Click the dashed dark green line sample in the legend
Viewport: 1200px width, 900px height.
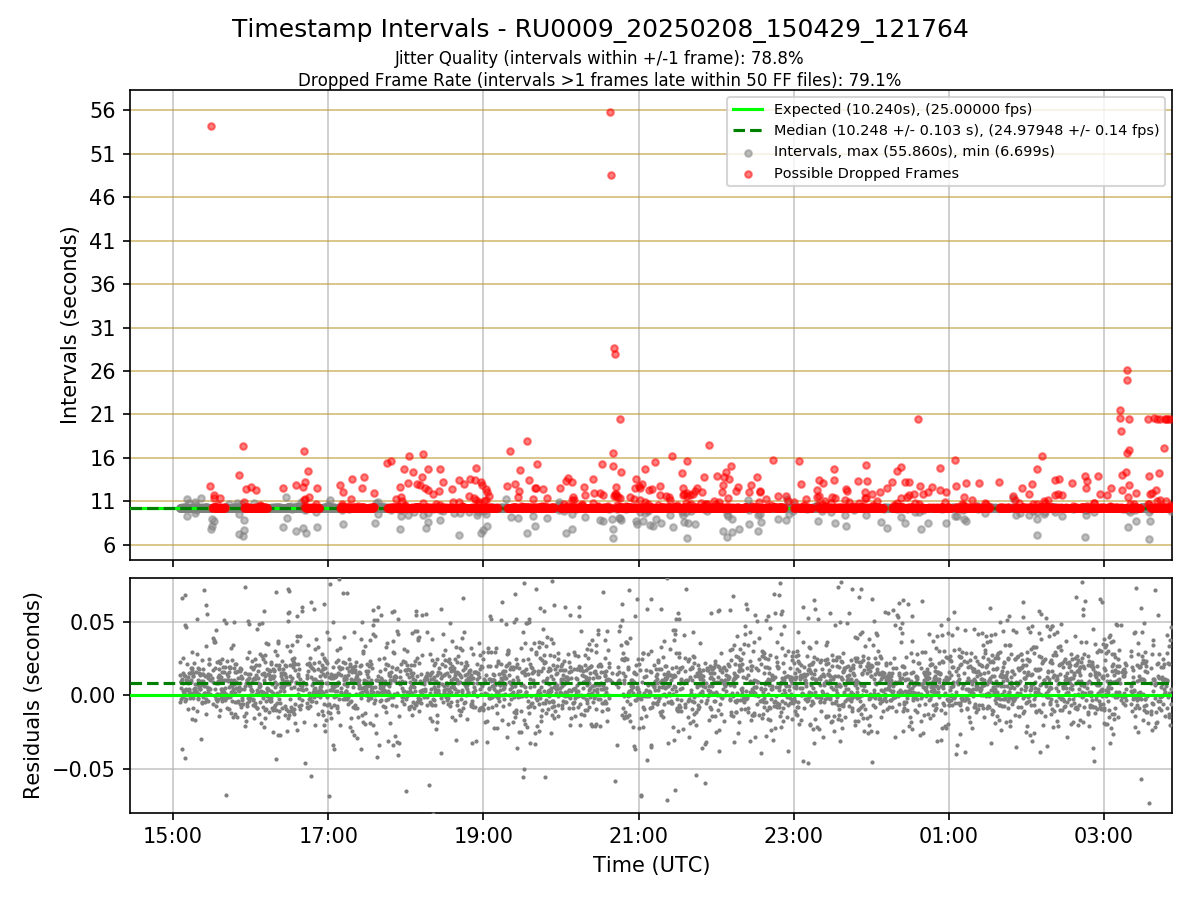[x=749, y=131]
